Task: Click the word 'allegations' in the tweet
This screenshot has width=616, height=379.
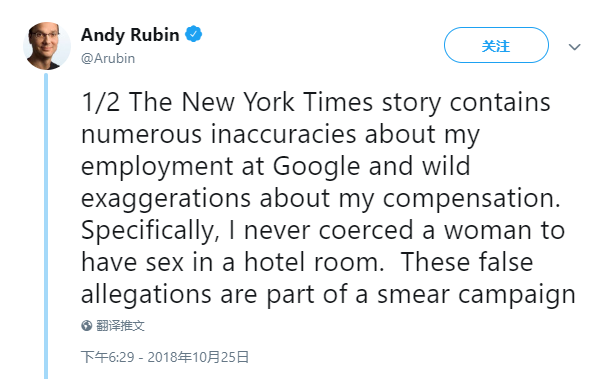Action: (146, 295)
